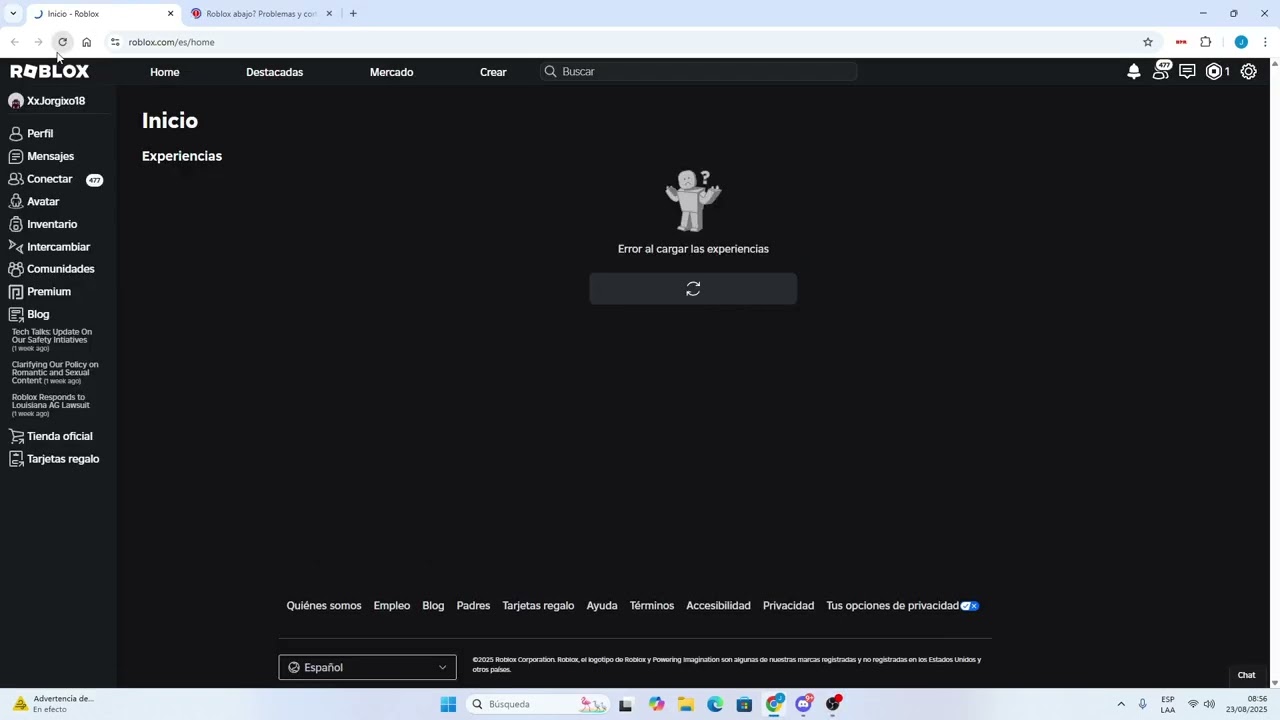Retry loading experiences with refresh button

coord(693,289)
